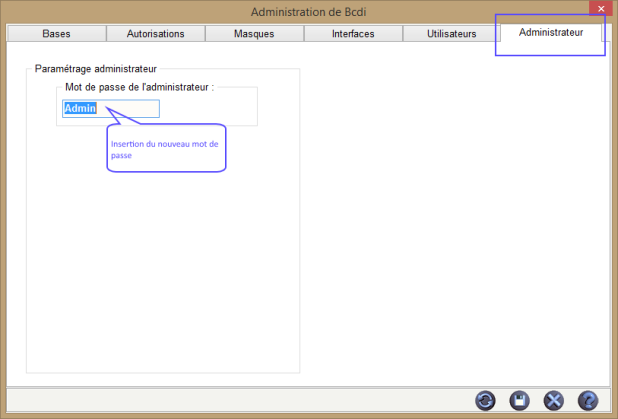Click the administrator password input field
Image resolution: width=618 pixels, height=419 pixels.
click(110, 108)
